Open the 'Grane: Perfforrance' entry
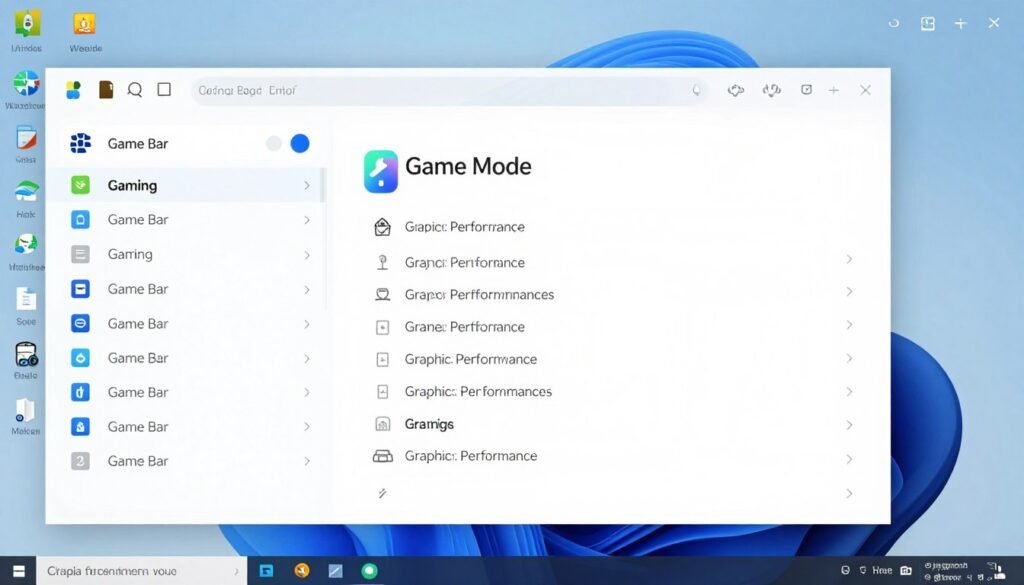Image resolution: width=1024 pixels, height=585 pixels. (x=464, y=327)
